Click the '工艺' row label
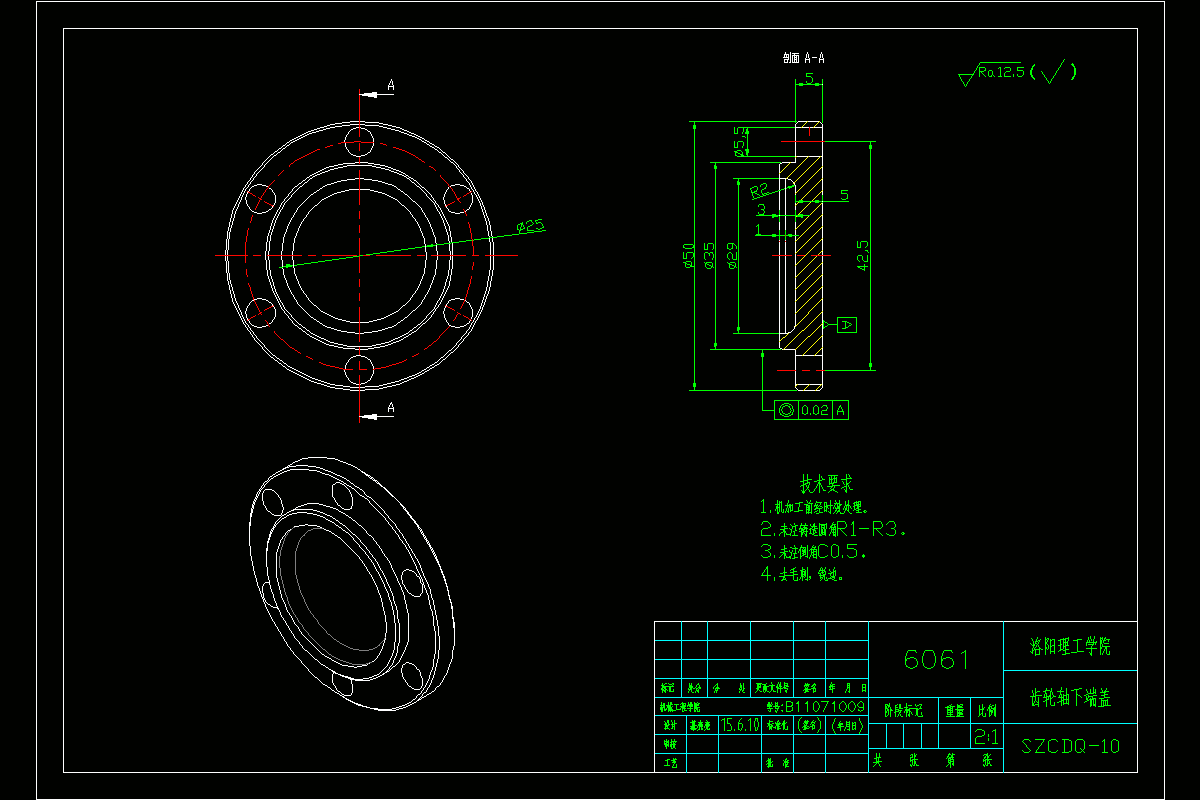 click(x=670, y=762)
